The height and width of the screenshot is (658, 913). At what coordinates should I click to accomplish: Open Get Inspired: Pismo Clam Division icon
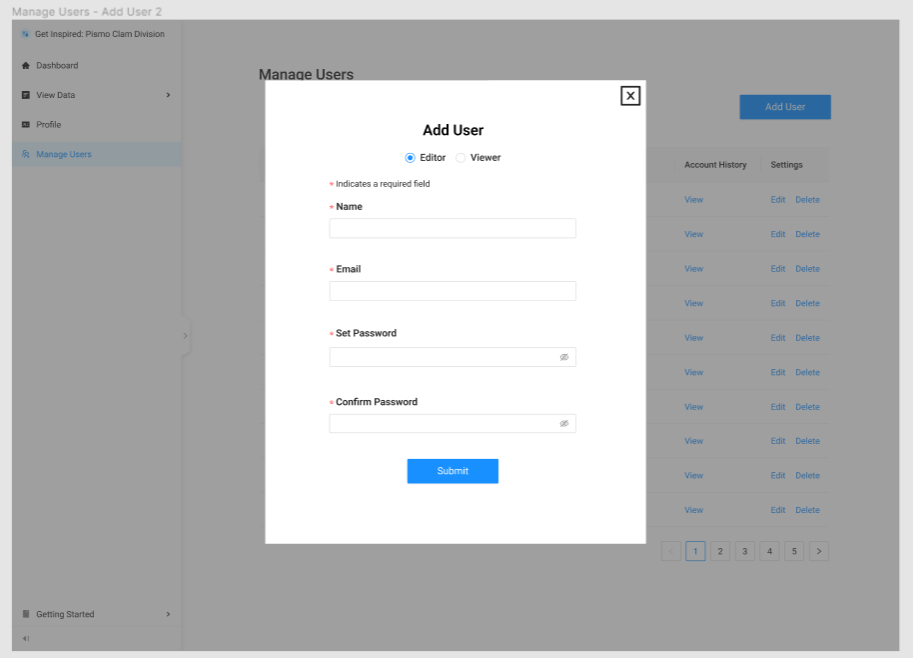[25, 33]
